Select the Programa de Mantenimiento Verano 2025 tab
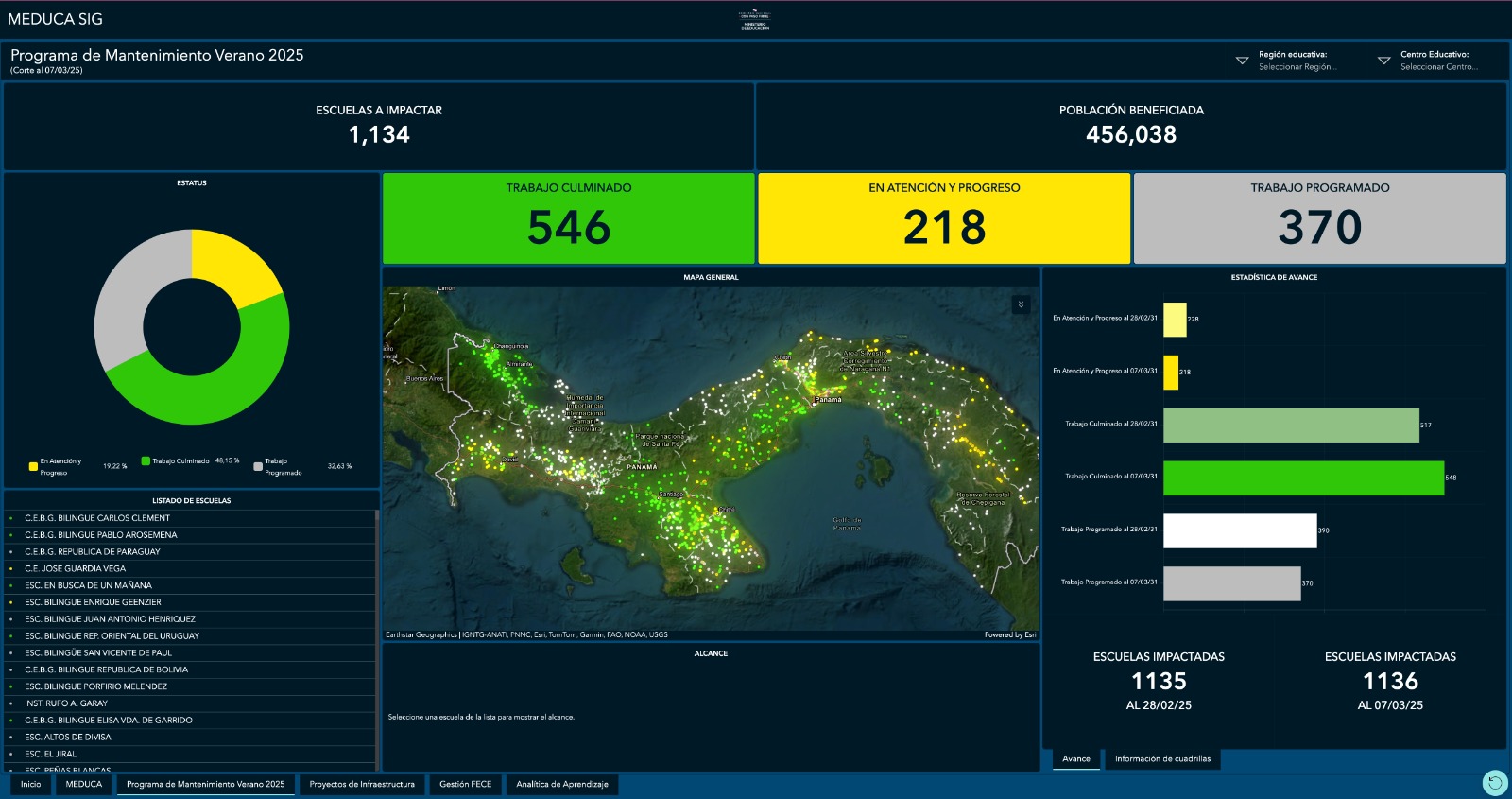 coord(205,784)
